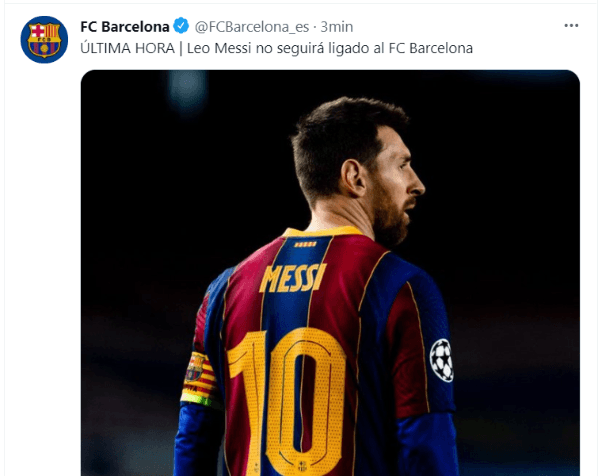Open the tweet via the 3min timestamp
Viewport: 598px width, 476px height.
[x=336, y=27]
